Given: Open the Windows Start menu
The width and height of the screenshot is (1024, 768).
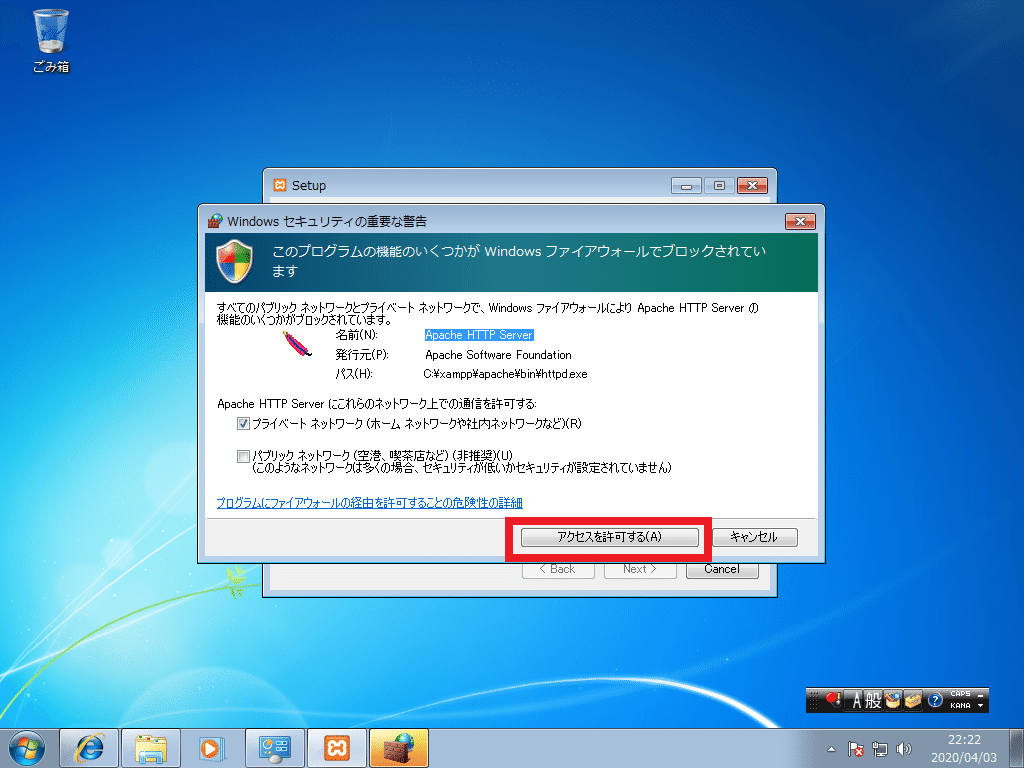Looking at the screenshot, I should (26, 748).
